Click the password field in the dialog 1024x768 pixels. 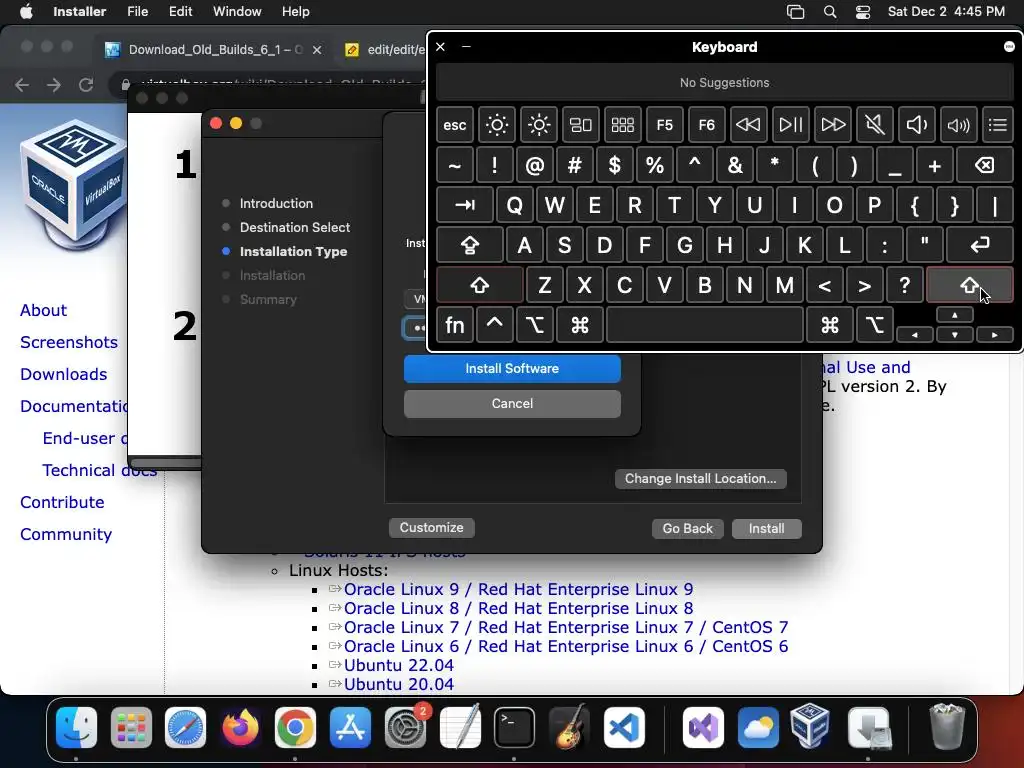pos(415,328)
